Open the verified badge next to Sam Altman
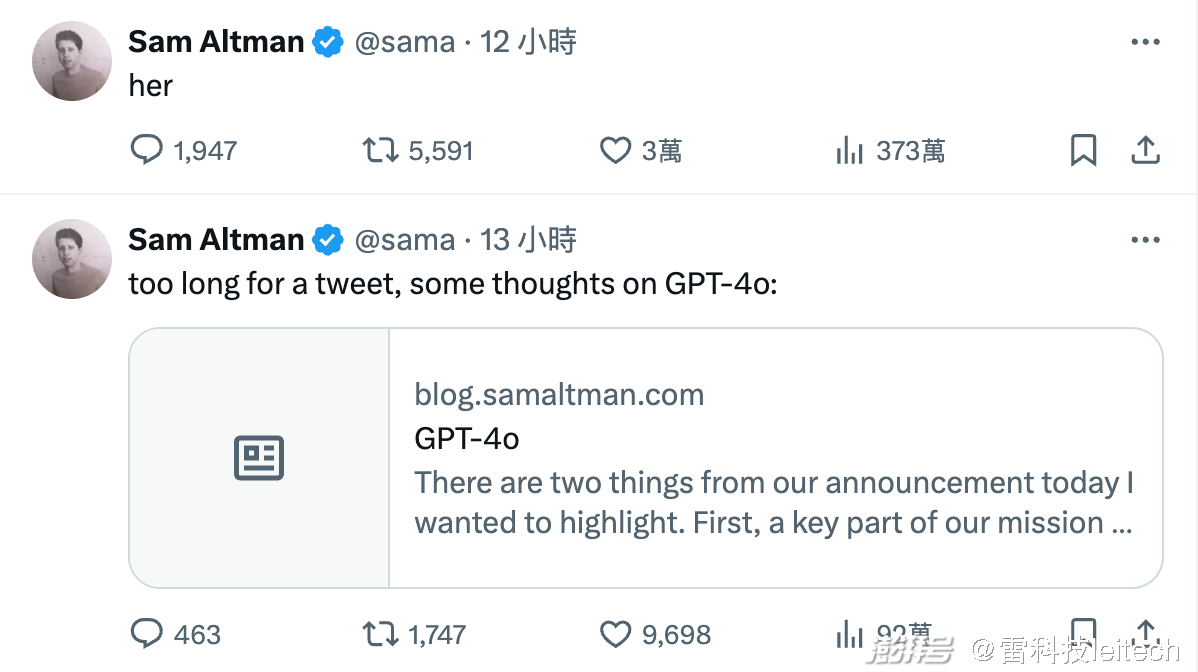1198x672 pixels. click(x=327, y=41)
